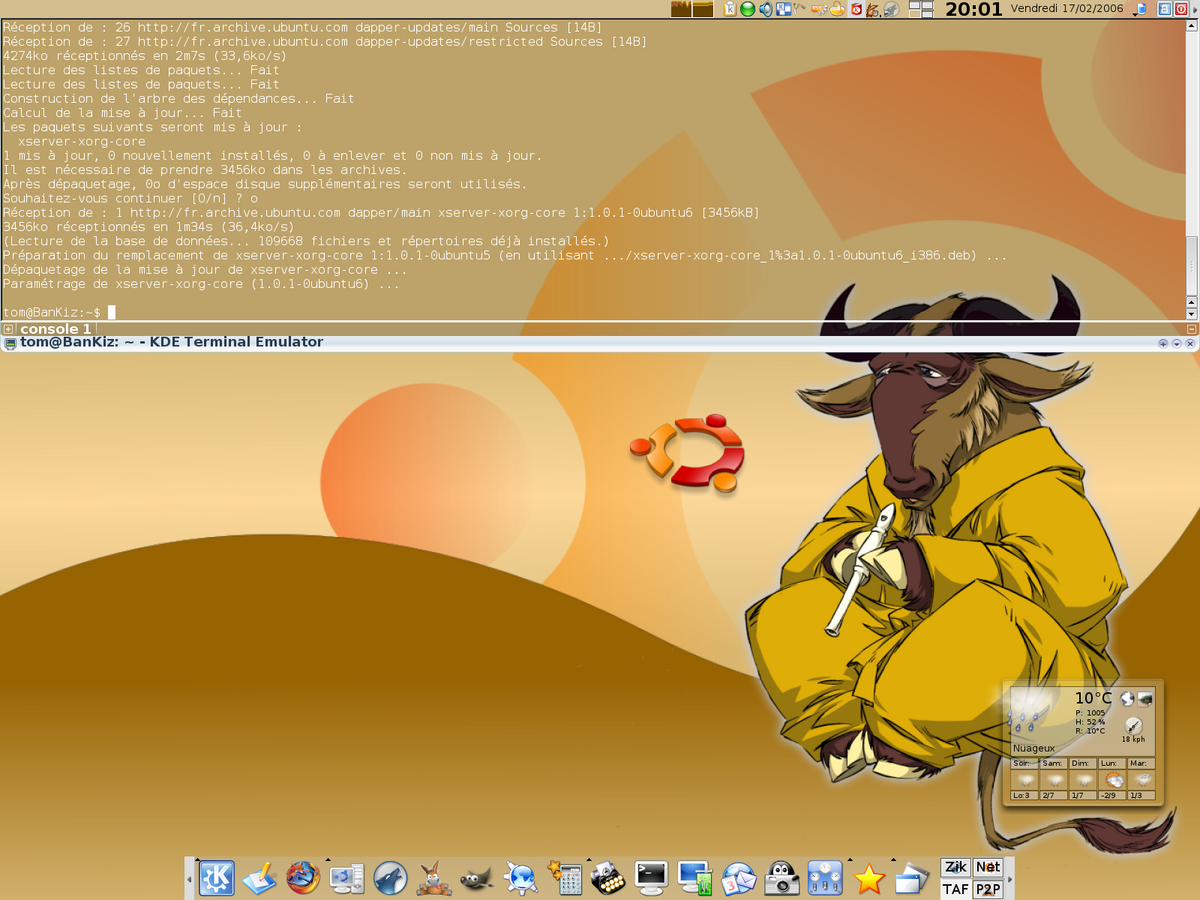
Task: Start aMule donkey icon in the panel
Action: [x=434, y=878]
